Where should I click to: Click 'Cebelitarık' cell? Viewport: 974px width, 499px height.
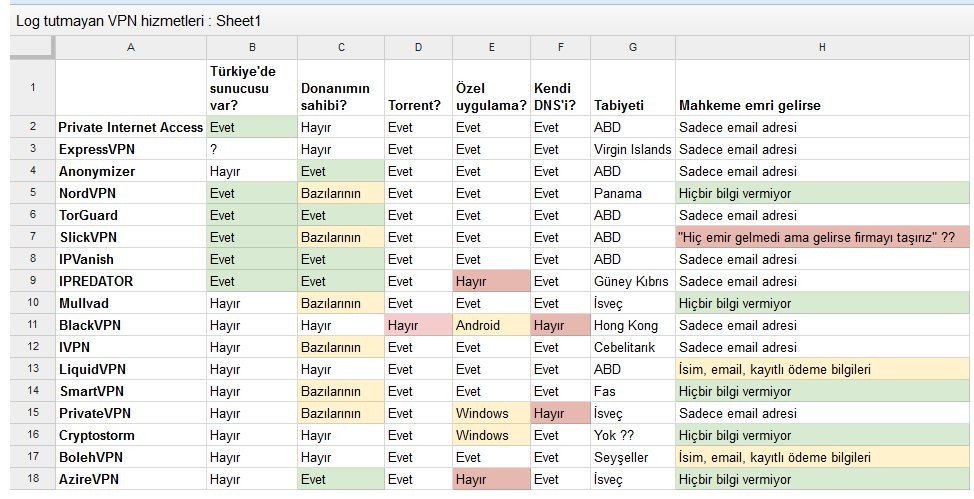tap(632, 347)
